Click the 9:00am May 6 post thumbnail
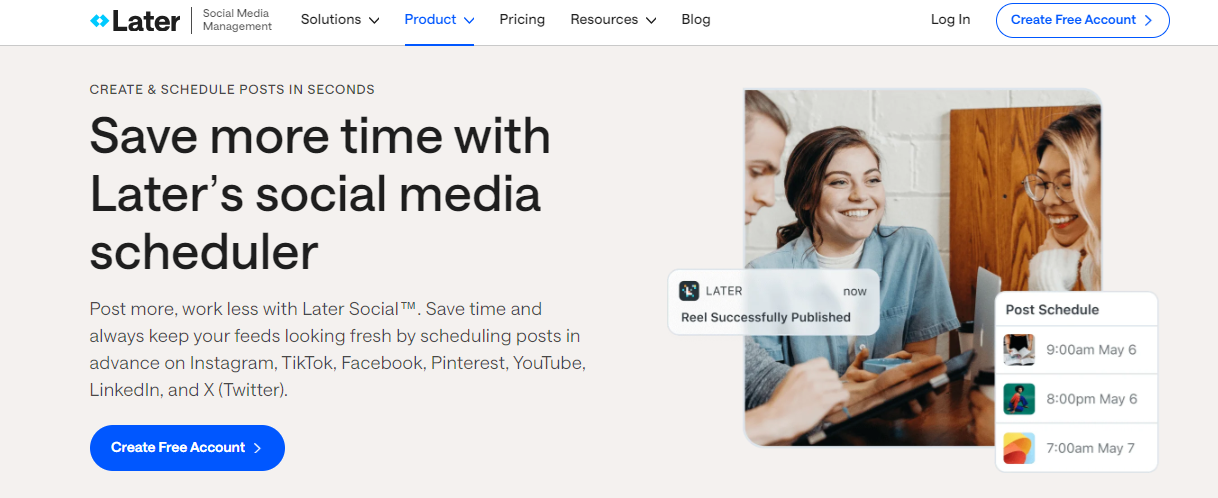The width and height of the screenshot is (1218, 498). click(x=1019, y=350)
